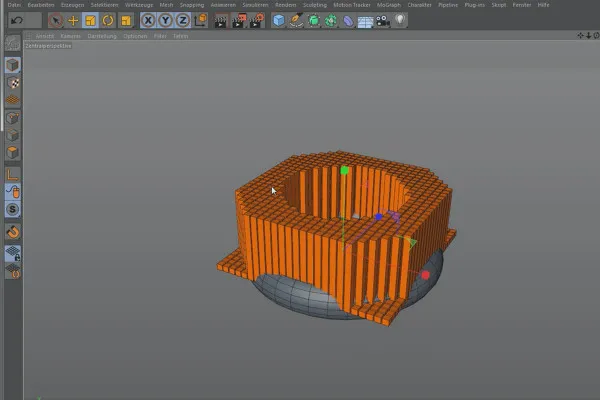
Task: Open the viewport Filter menu
Action: point(160,36)
